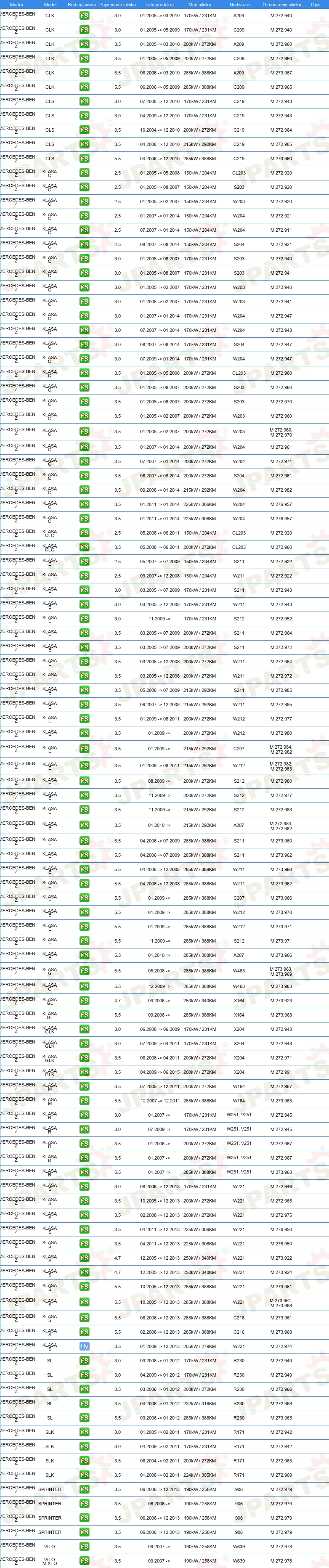This screenshot has width=329, height=1568.
Task: Click fuel icon in SL R230 M 272.966 row
Action: pyautogui.click(x=84, y=1389)
